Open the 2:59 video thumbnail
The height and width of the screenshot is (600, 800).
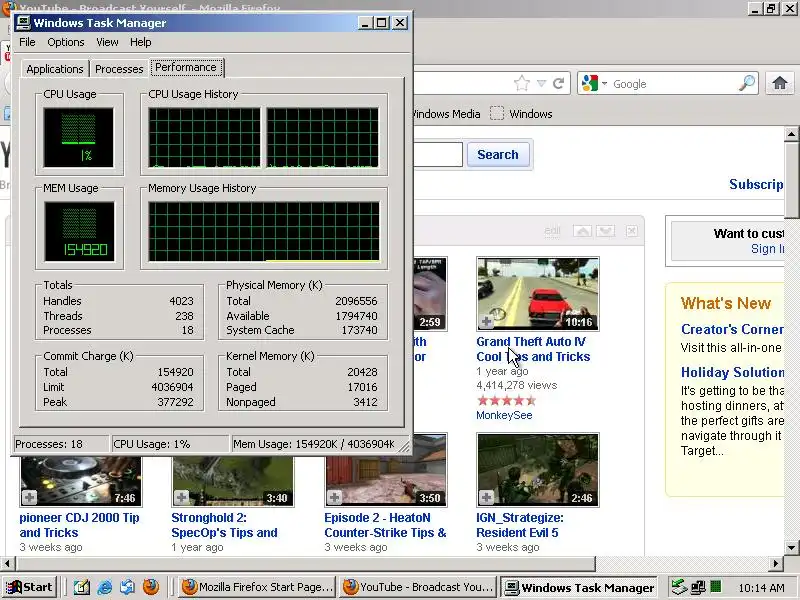click(x=431, y=294)
